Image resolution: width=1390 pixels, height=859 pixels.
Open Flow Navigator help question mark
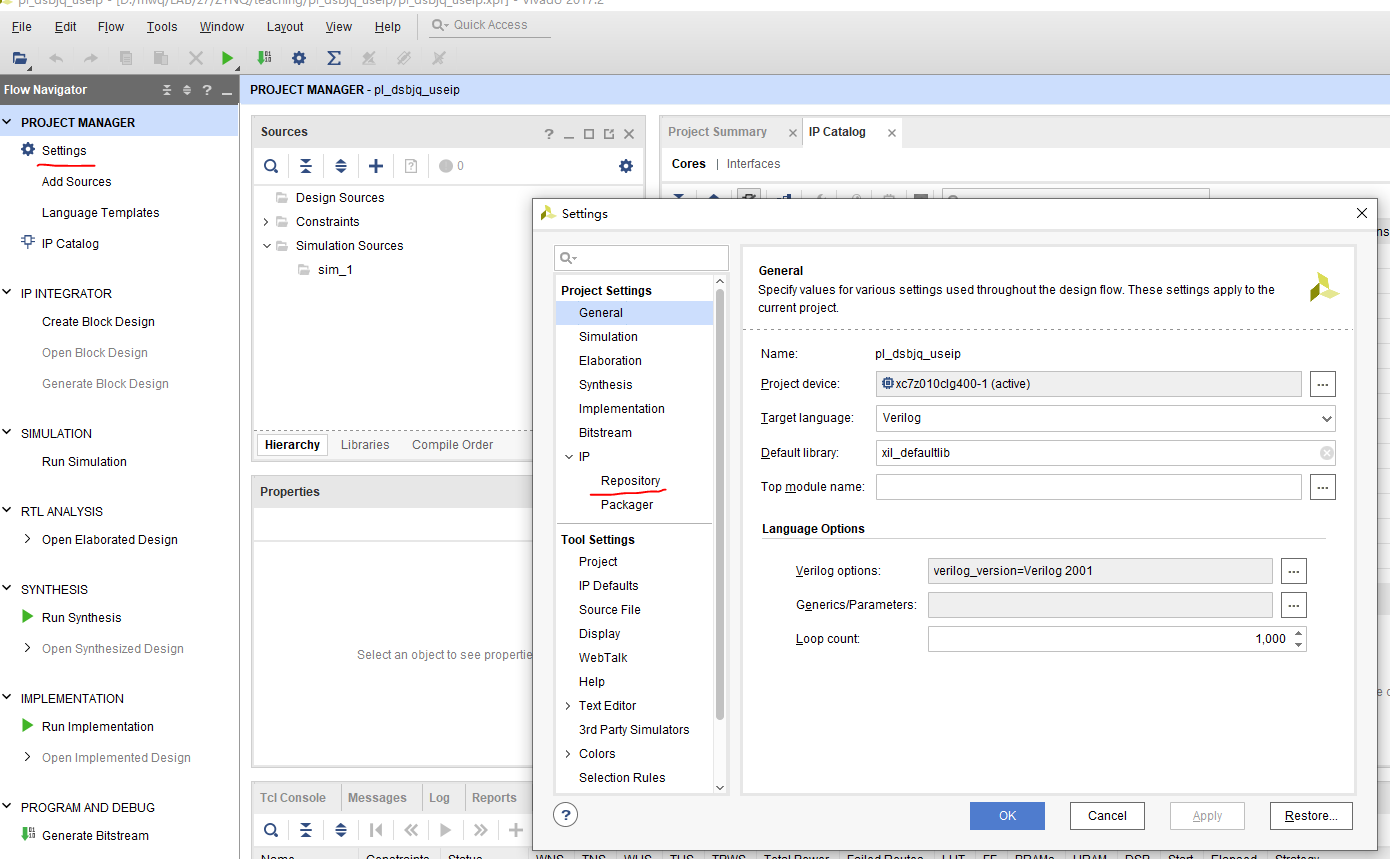click(206, 90)
